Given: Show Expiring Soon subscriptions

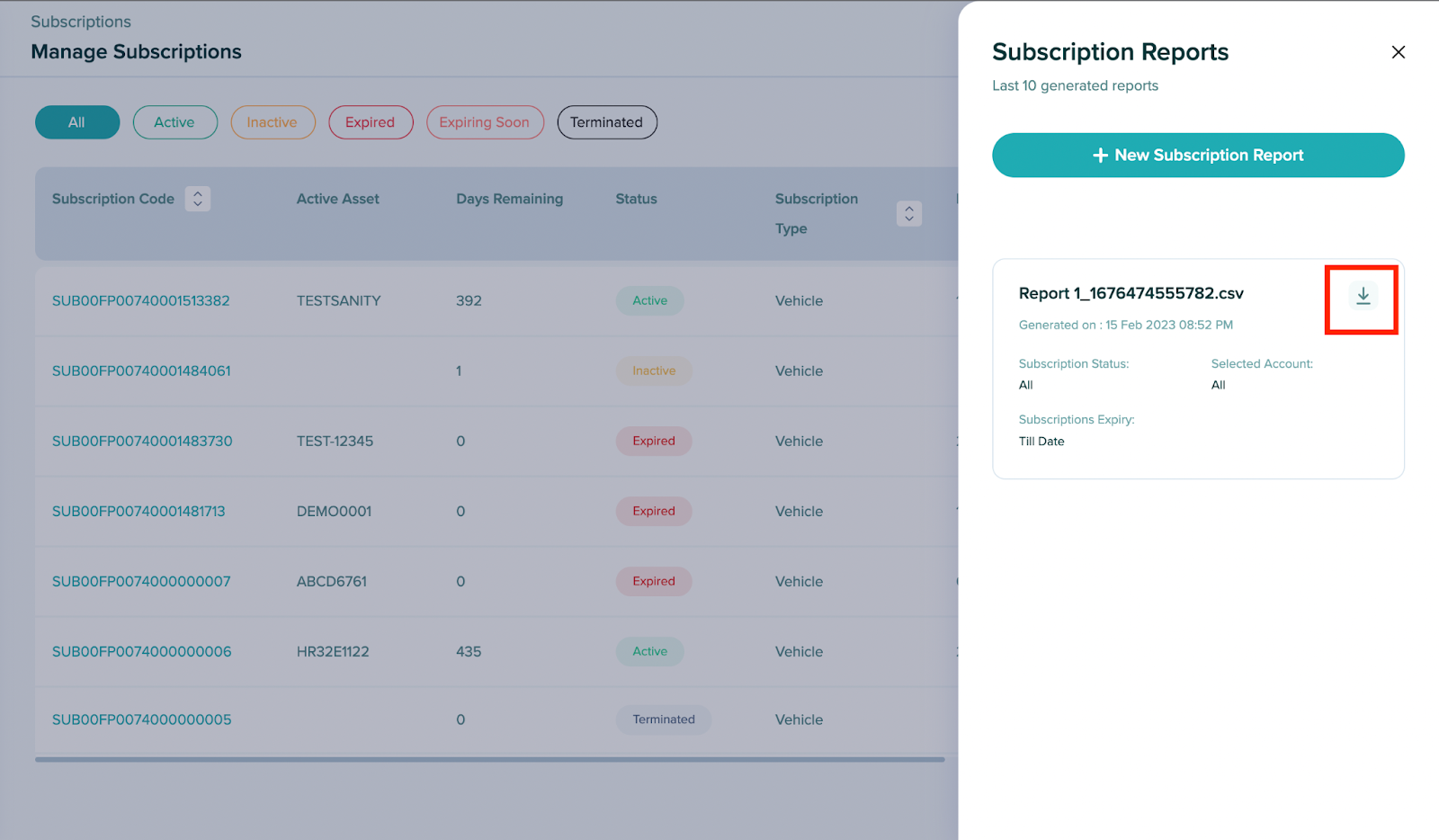Looking at the screenshot, I should point(485,122).
